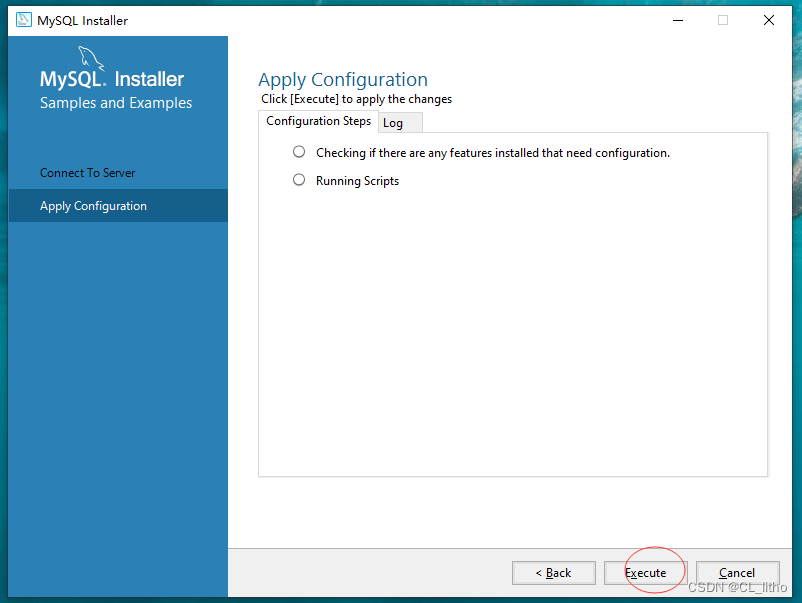Go back with the < Back button
This screenshot has height=603, width=802.
click(x=553, y=573)
